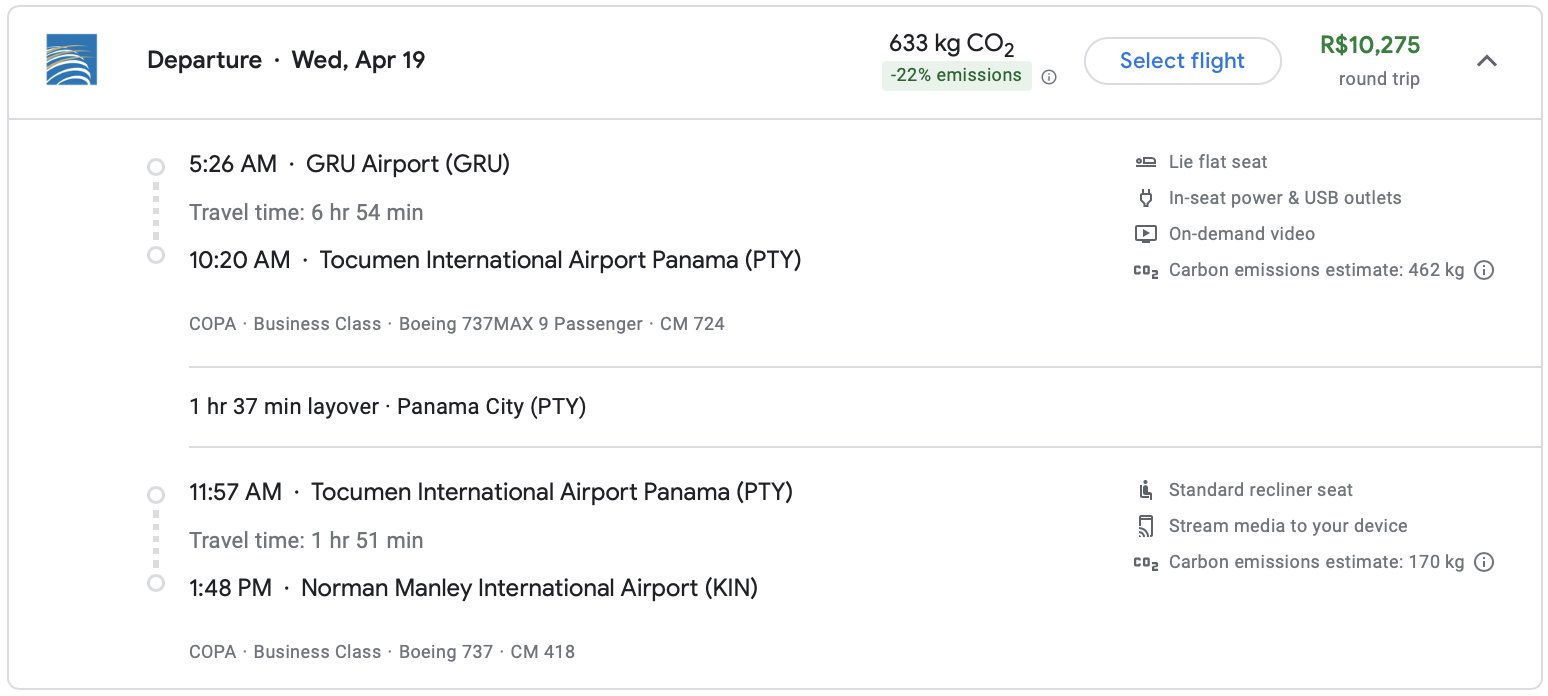The image size is (1548, 696).
Task: Click the Standard recliner seat icon
Action: [x=1145, y=490]
